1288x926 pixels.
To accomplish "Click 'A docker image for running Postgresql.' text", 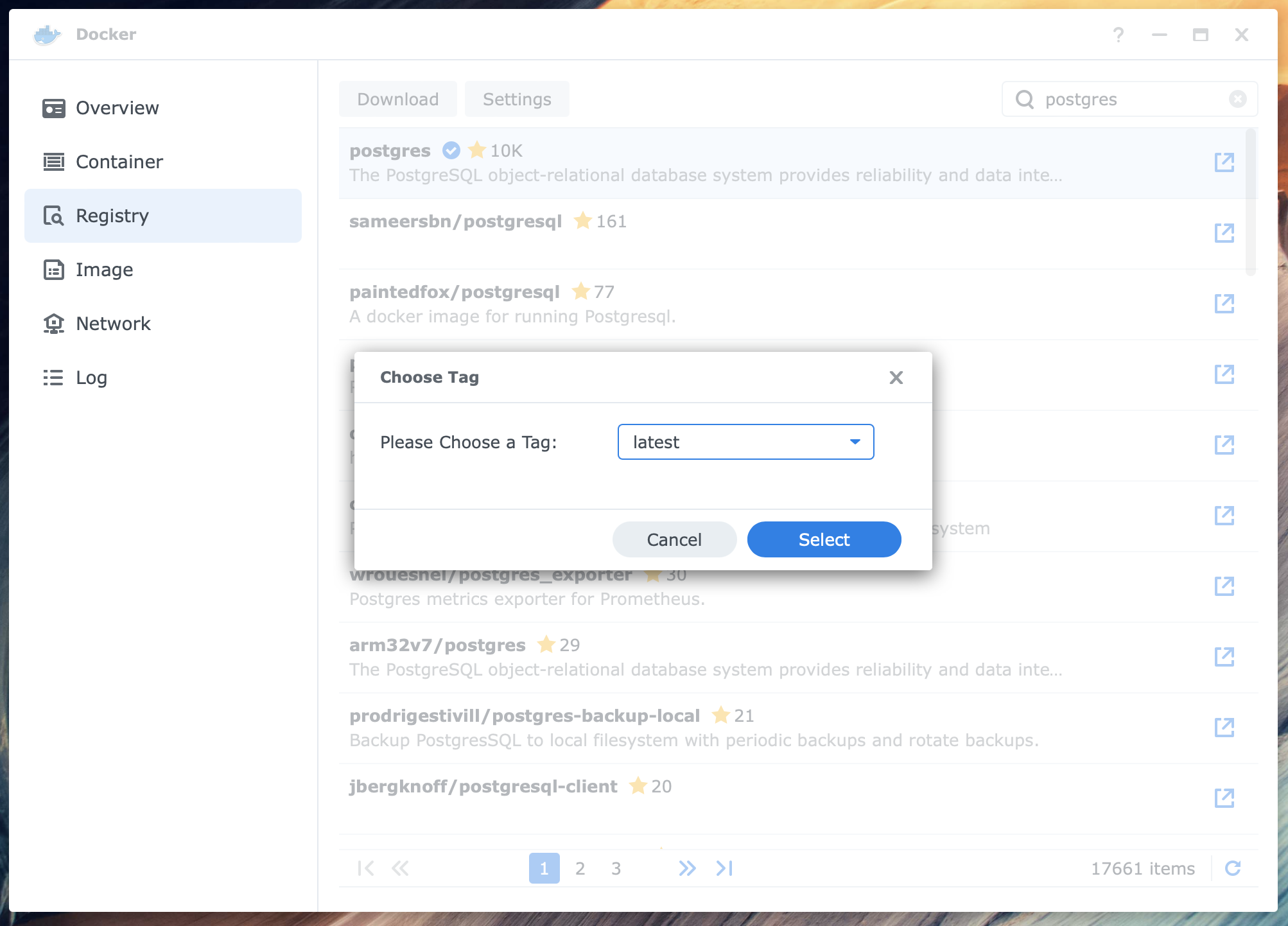I will tap(512, 317).
